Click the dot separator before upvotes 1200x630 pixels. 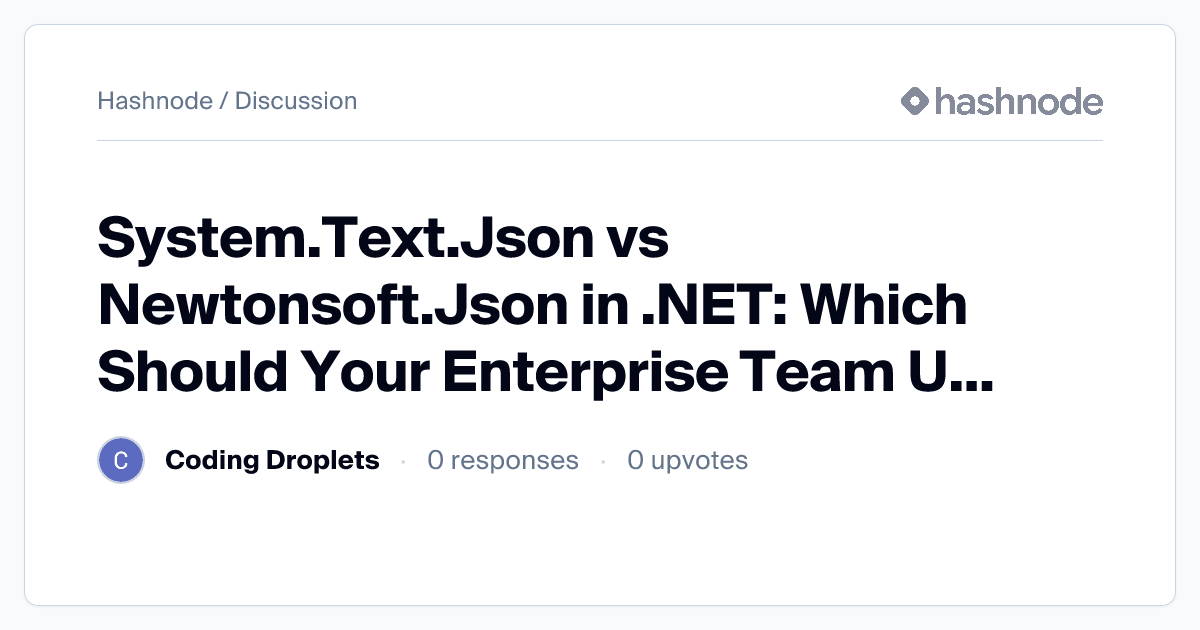coord(603,461)
